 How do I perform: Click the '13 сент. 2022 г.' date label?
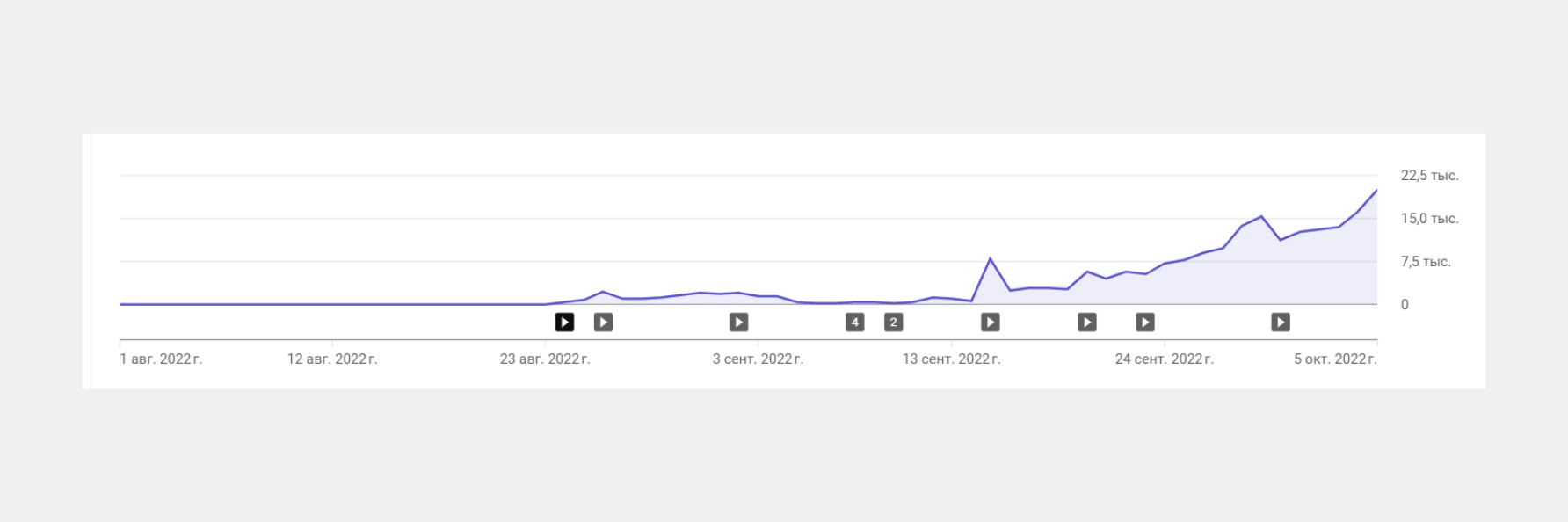point(951,359)
